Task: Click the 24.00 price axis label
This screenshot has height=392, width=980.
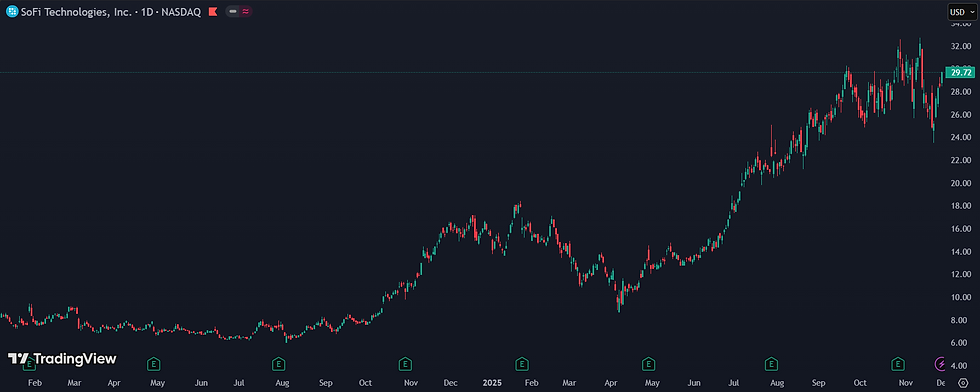Action: point(960,138)
